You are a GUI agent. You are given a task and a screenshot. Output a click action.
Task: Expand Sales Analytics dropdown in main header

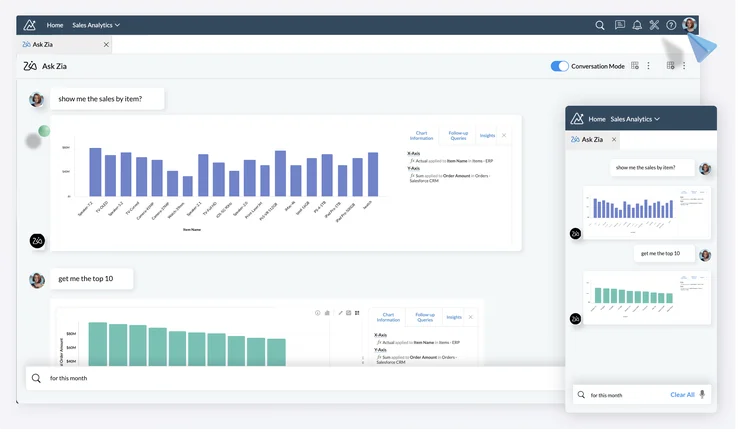point(96,25)
